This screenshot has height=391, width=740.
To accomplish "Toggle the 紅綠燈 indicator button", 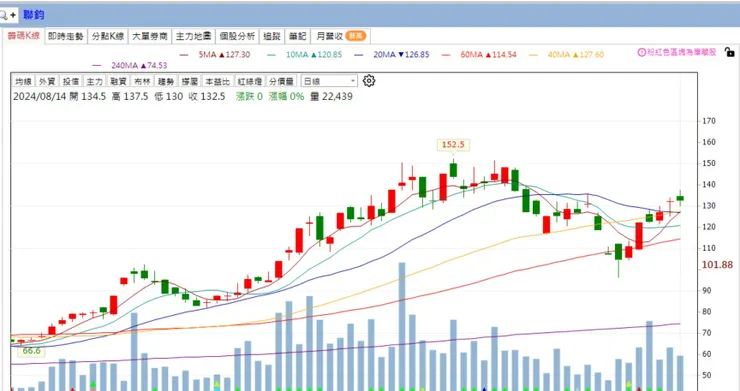I will pyautogui.click(x=250, y=81).
